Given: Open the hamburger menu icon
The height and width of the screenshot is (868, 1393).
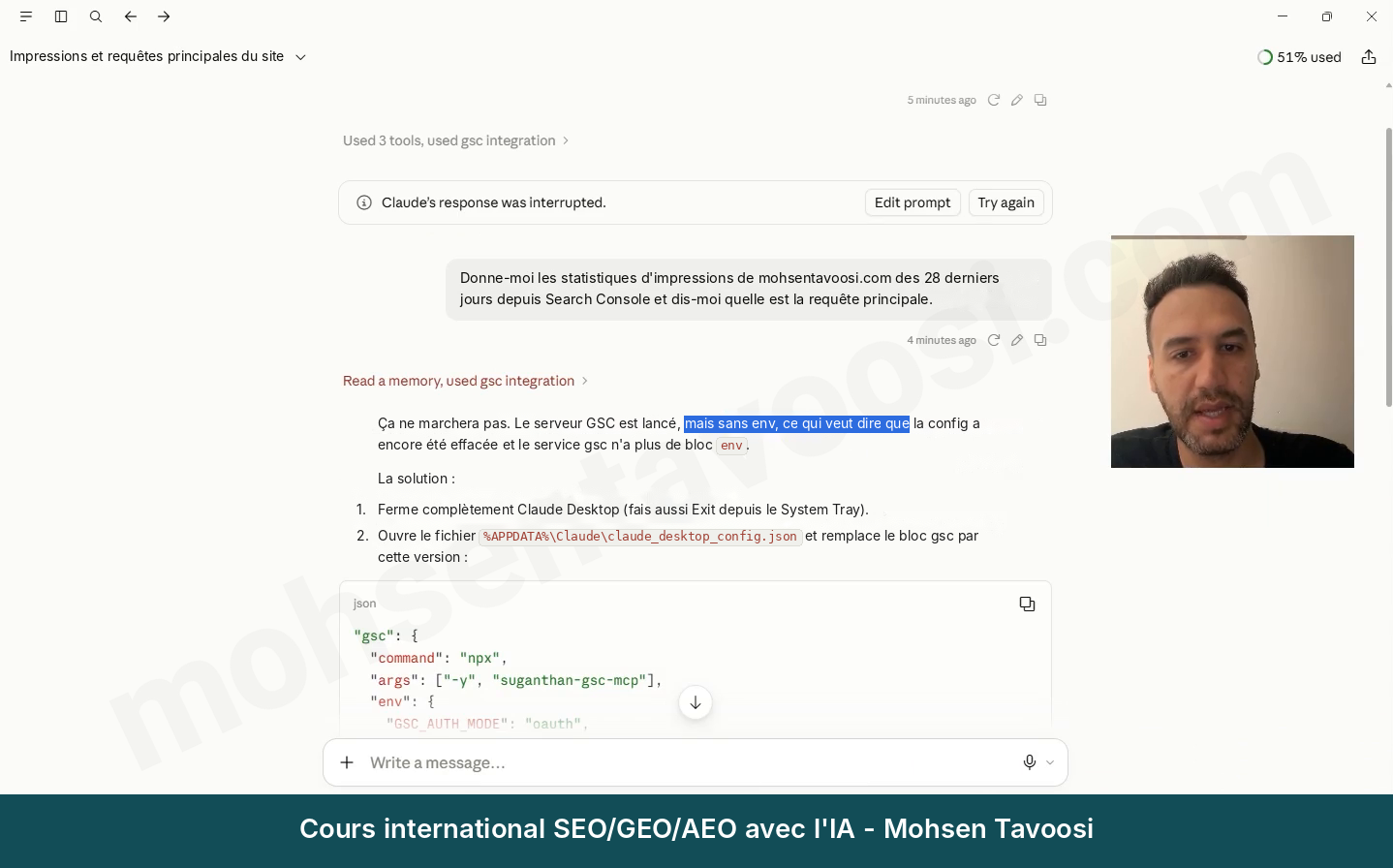Looking at the screenshot, I should 26,16.
